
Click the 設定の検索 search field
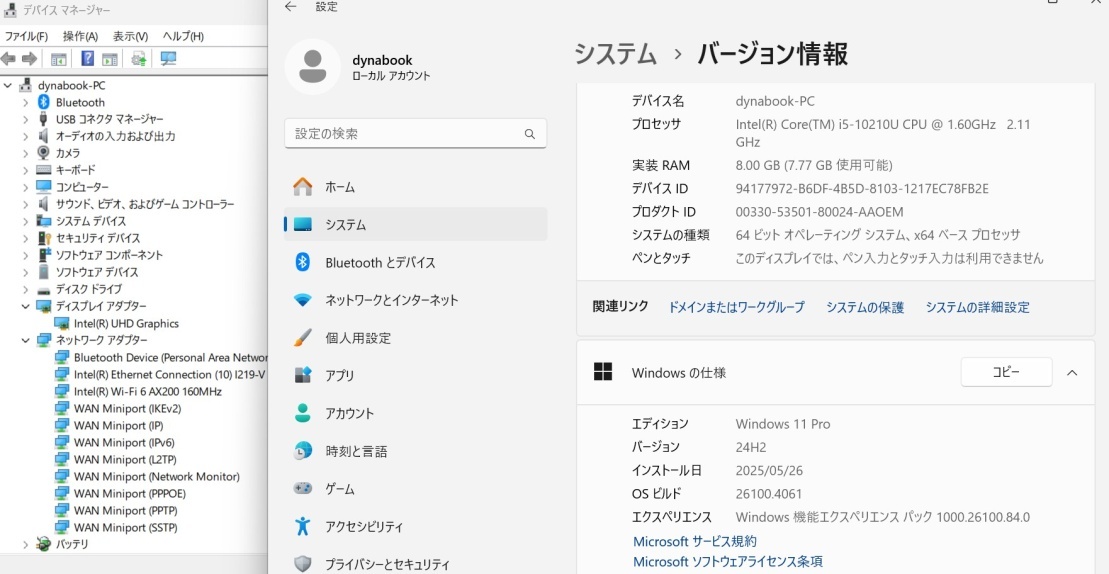[x=415, y=134]
